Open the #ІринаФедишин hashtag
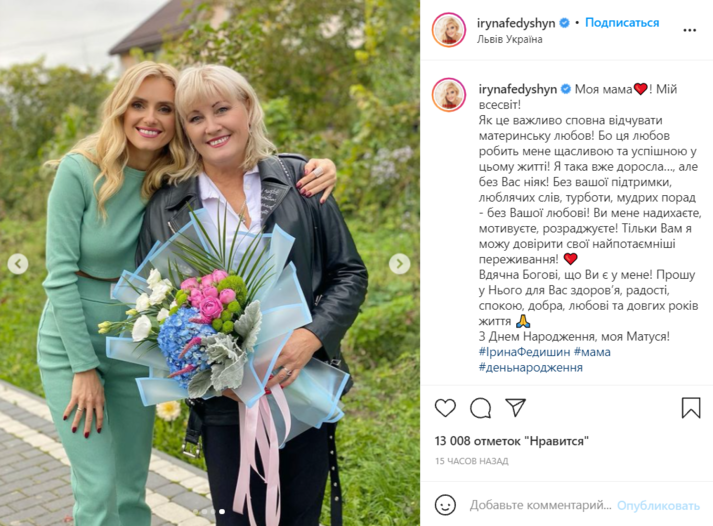This screenshot has height=526, width=713. pyautogui.click(x=524, y=352)
